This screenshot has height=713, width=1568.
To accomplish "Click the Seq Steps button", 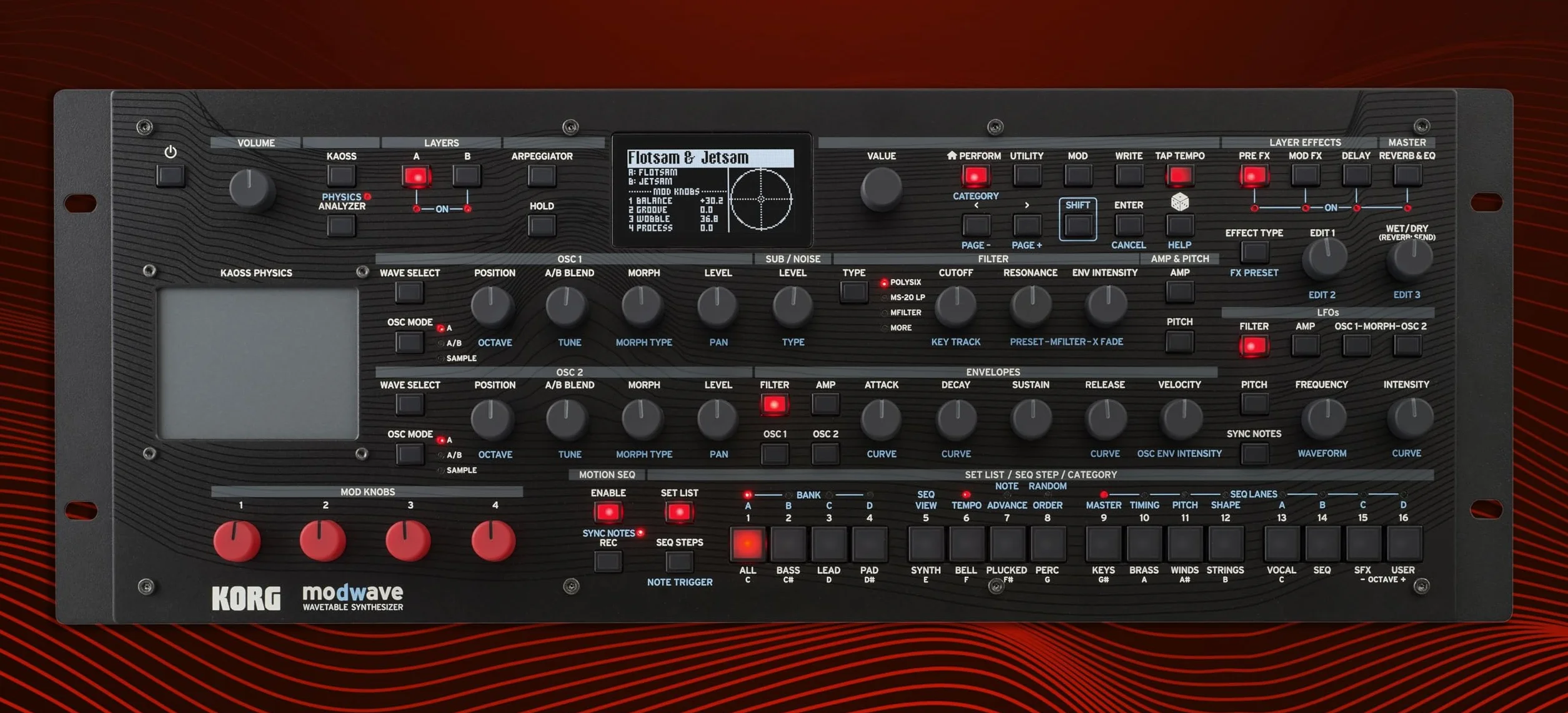I will click(679, 562).
